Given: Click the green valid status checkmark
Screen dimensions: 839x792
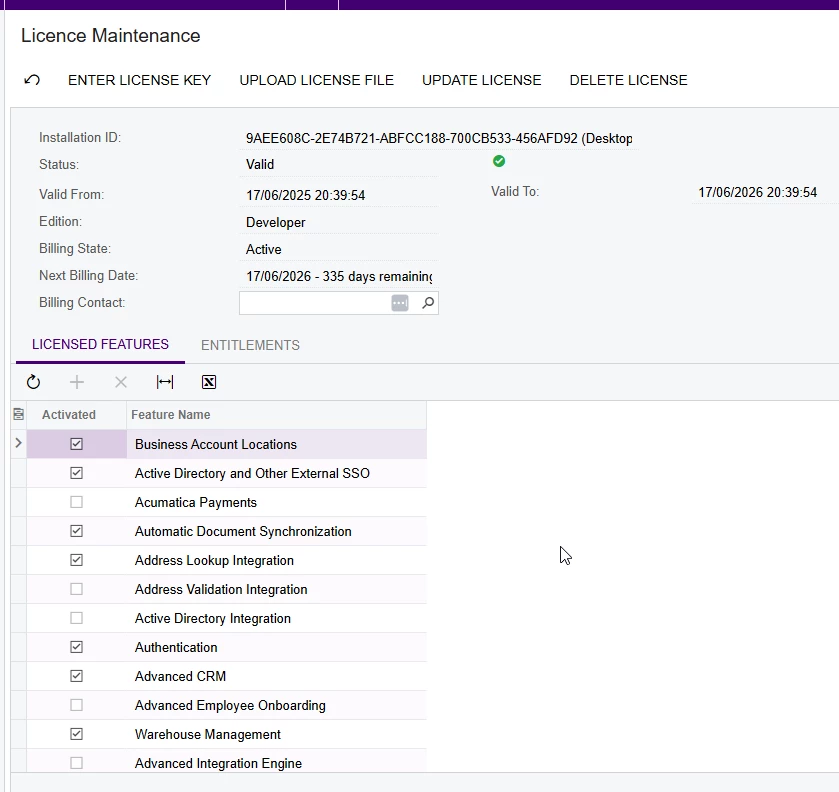Looking at the screenshot, I should tap(499, 161).
